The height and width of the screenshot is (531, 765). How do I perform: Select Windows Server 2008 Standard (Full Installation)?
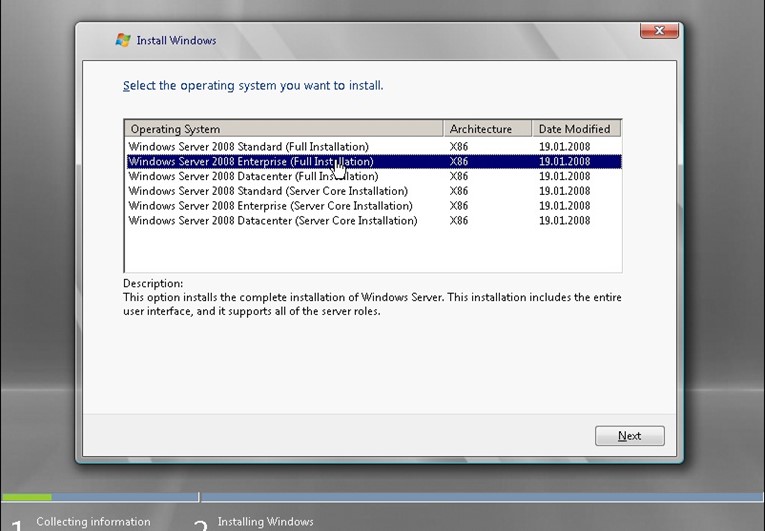[x=248, y=147]
